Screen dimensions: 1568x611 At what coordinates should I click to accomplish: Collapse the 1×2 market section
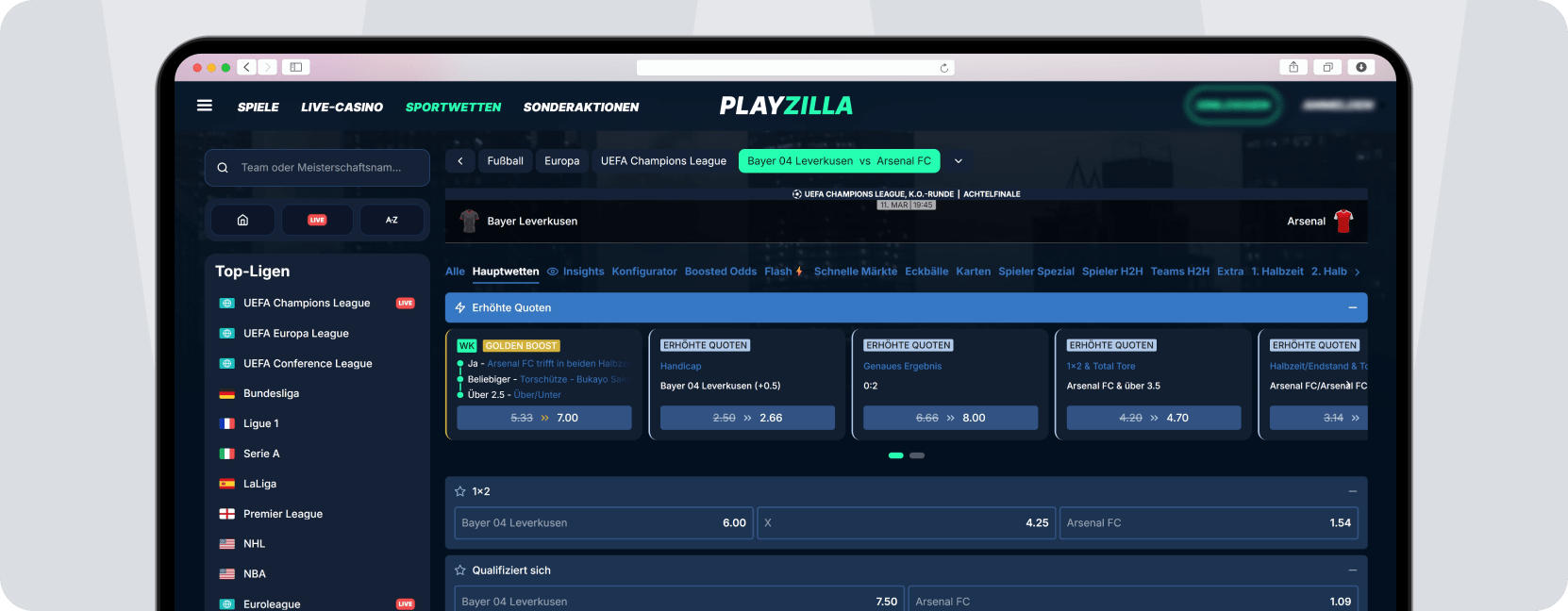pos(1352,491)
